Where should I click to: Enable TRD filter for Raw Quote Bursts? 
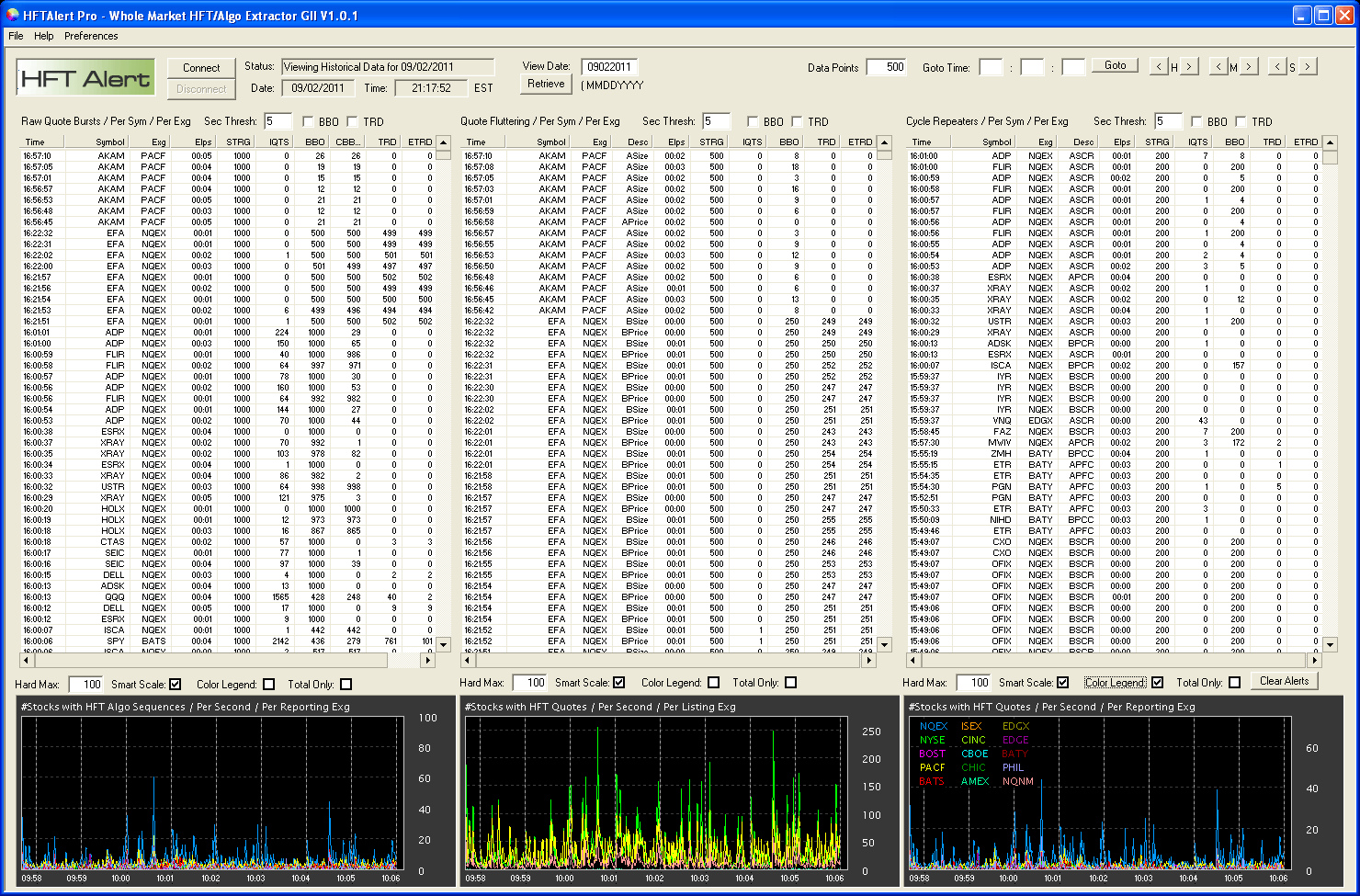tap(353, 121)
